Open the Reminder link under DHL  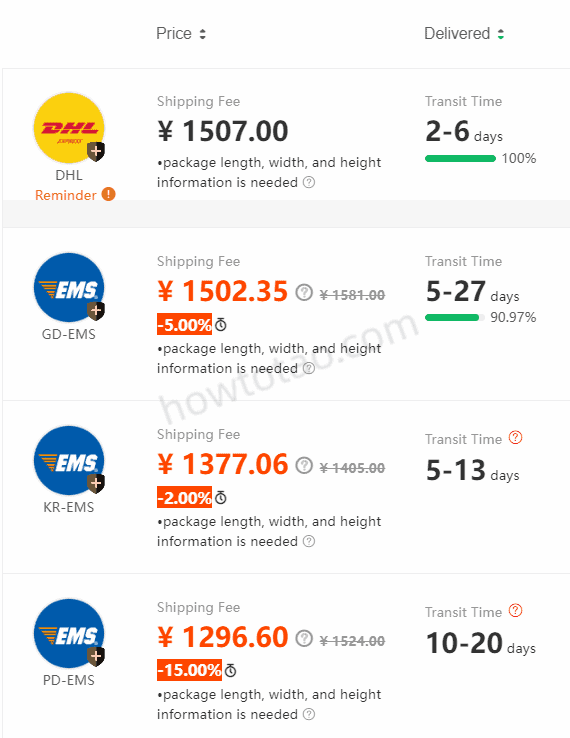66,195
